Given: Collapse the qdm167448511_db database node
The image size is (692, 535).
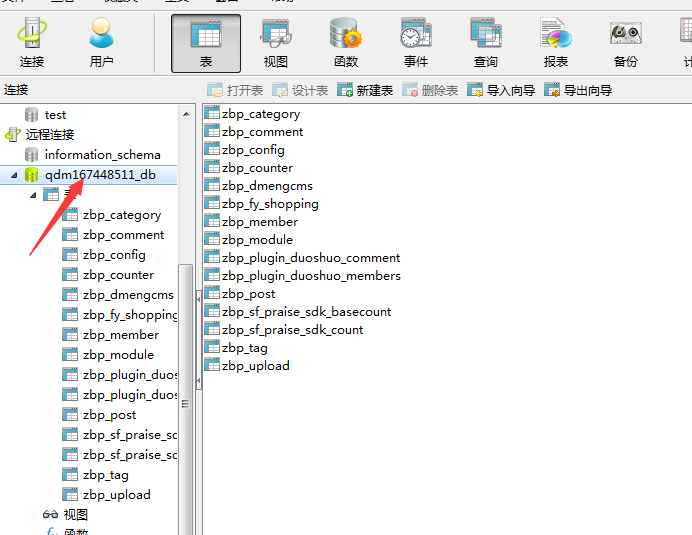Looking at the screenshot, I should tap(14, 175).
